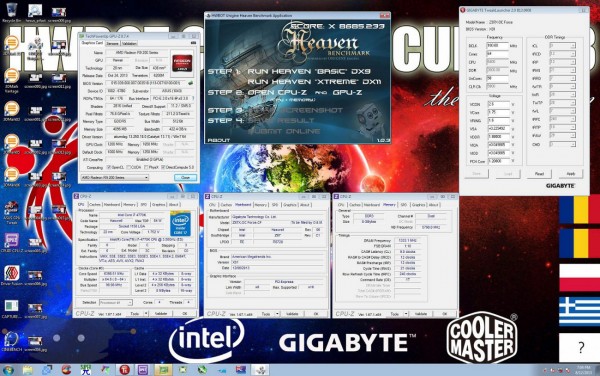Open the CPU-Z processor selection dropdown
Viewport: 600px width, 376px height.
116,303
